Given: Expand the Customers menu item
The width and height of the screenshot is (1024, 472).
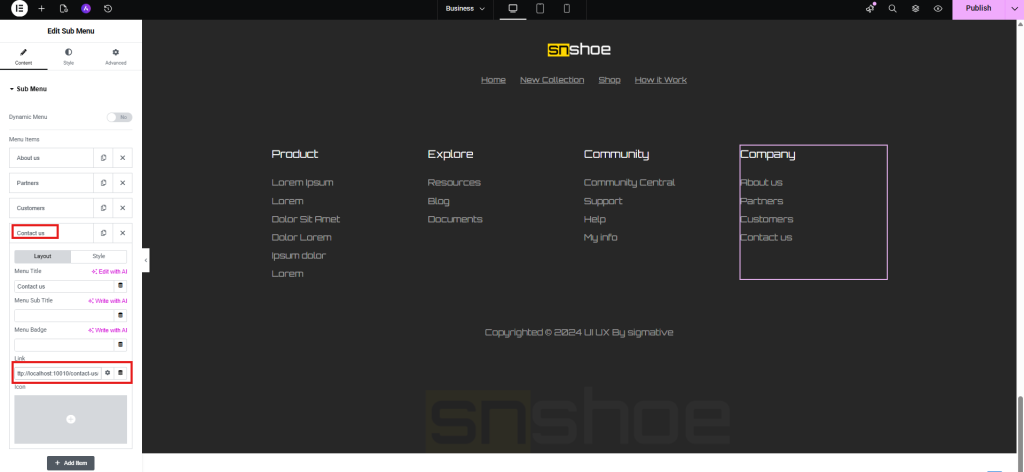Looking at the screenshot, I should point(52,208).
